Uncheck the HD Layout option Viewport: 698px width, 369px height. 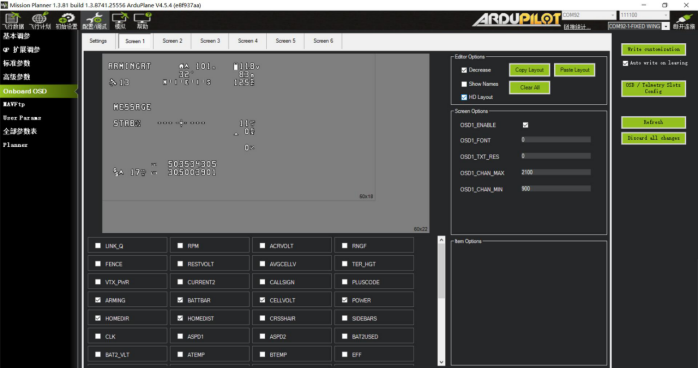464,97
